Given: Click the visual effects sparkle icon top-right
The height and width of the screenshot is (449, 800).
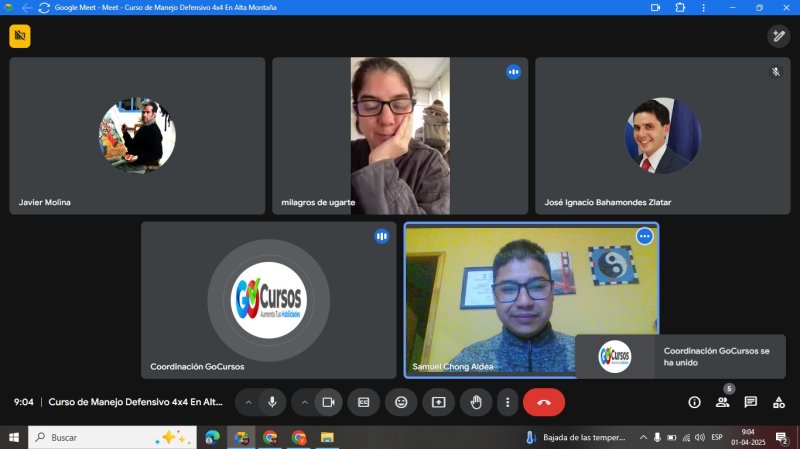Looking at the screenshot, I should [x=778, y=36].
